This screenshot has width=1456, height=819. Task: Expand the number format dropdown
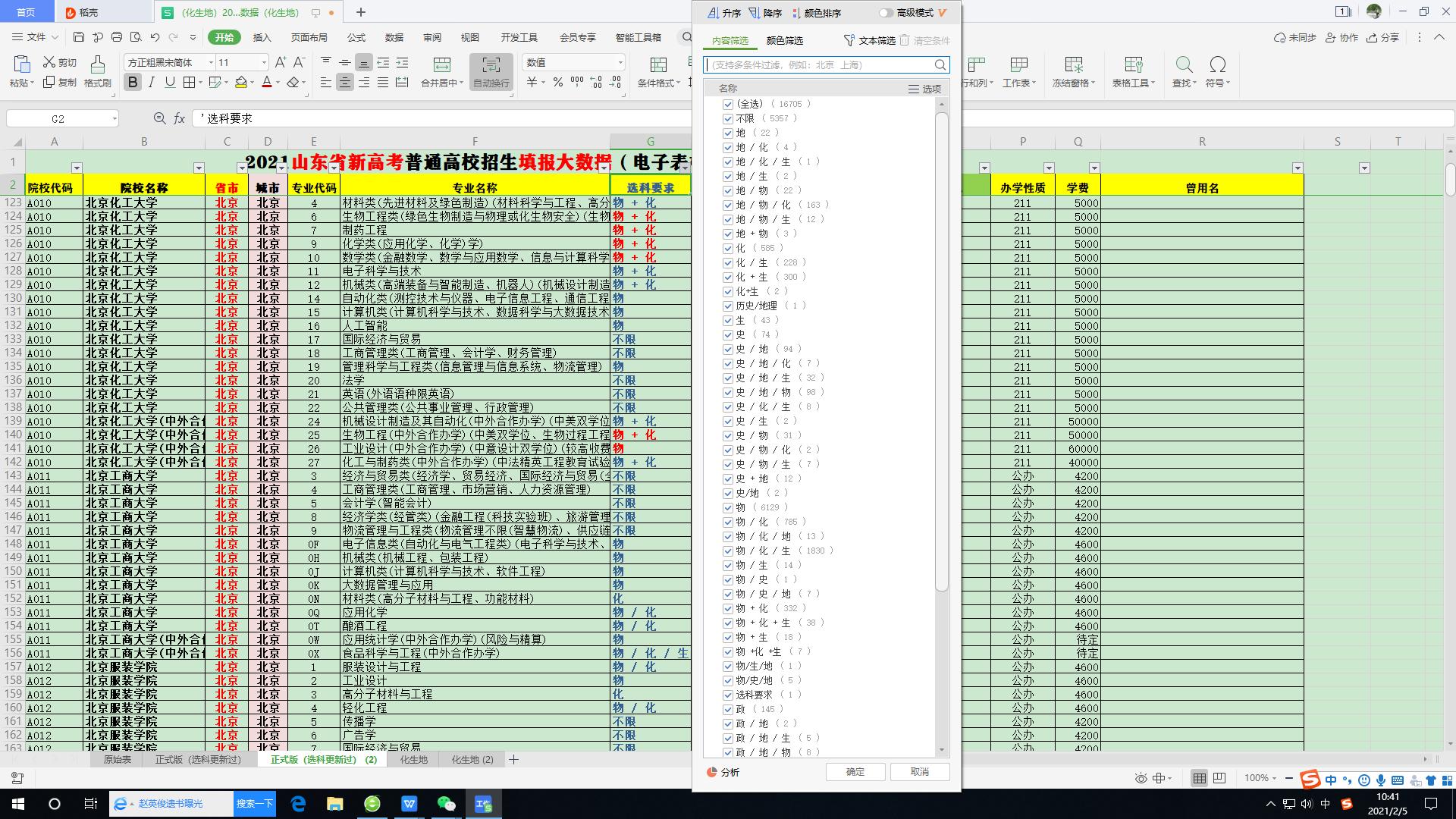620,62
